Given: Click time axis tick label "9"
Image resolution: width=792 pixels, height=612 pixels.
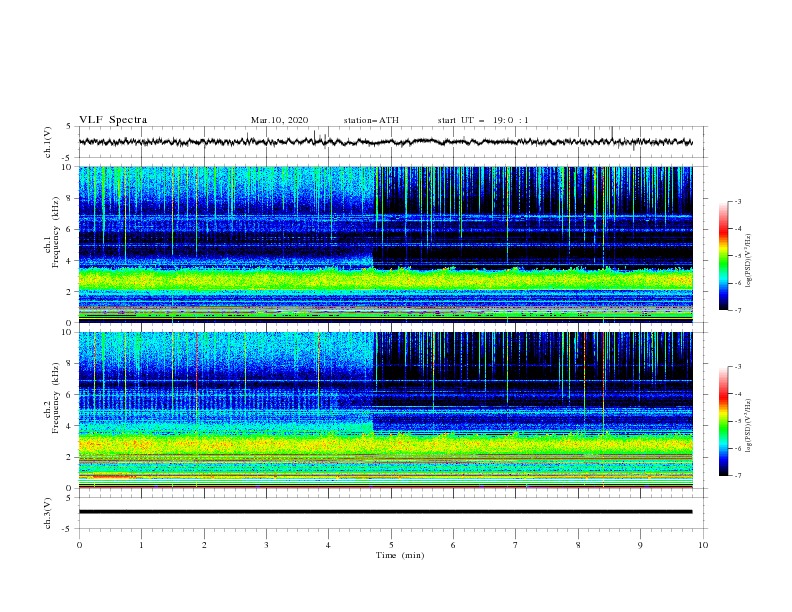Looking at the screenshot, I should click(x=640, y=545).
